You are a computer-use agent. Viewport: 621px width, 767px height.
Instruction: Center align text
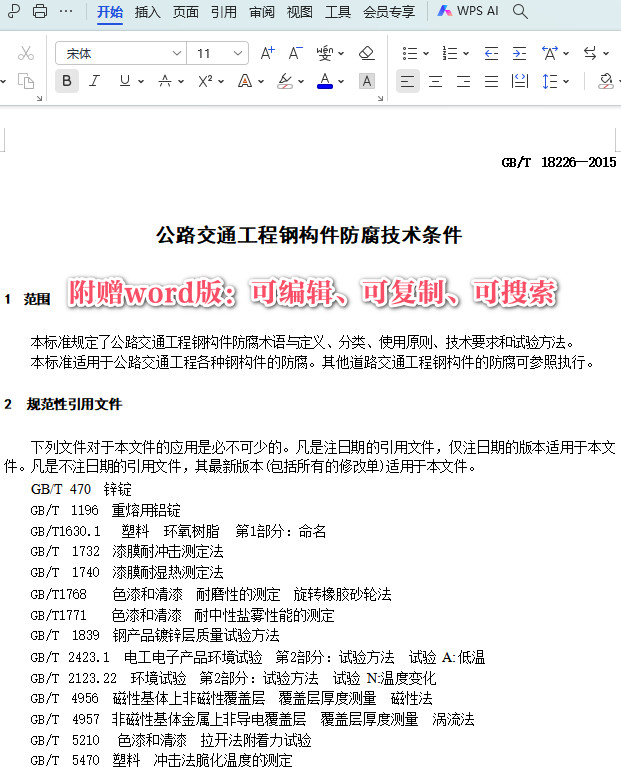[435, 81]
